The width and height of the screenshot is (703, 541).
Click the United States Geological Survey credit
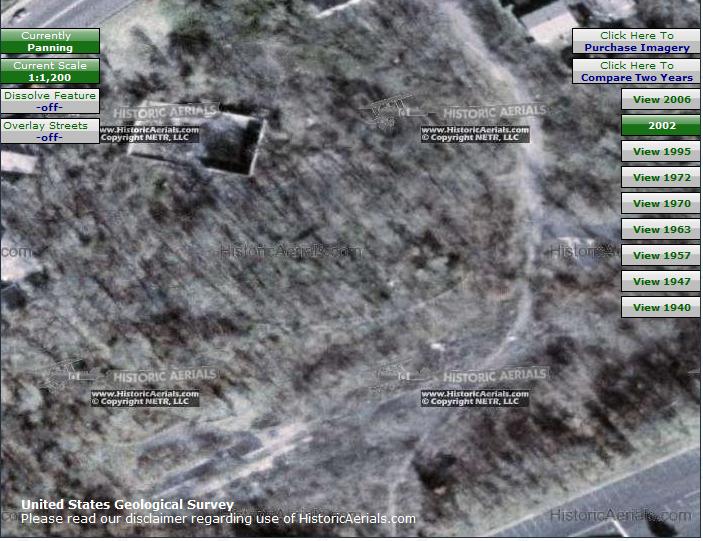(127, 505)
